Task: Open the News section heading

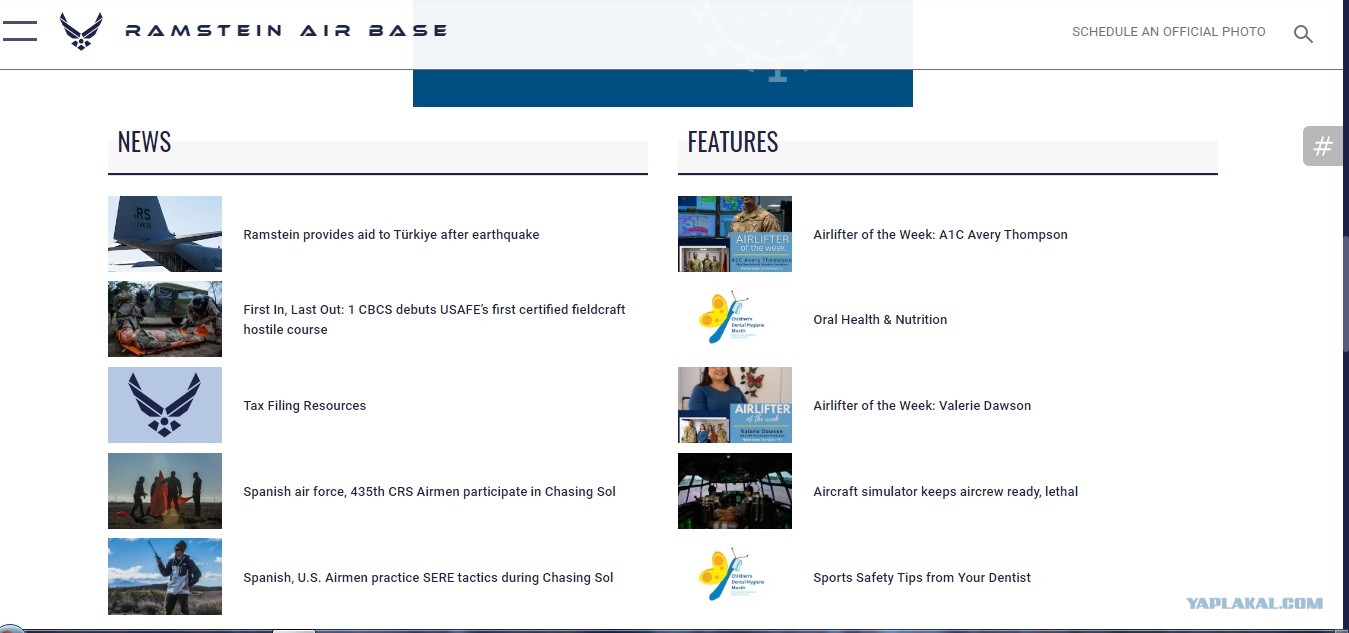Action: [144, 142]
